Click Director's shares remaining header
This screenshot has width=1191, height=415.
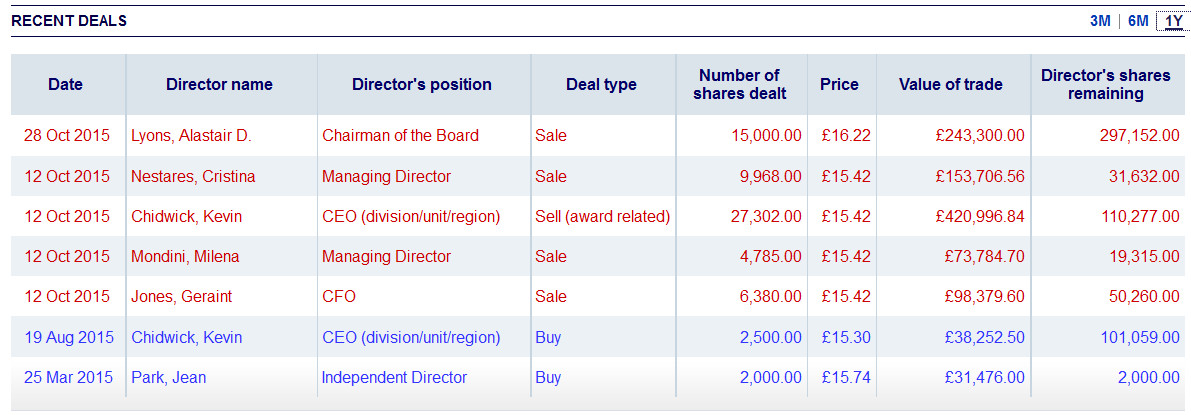coord(1105,85)
